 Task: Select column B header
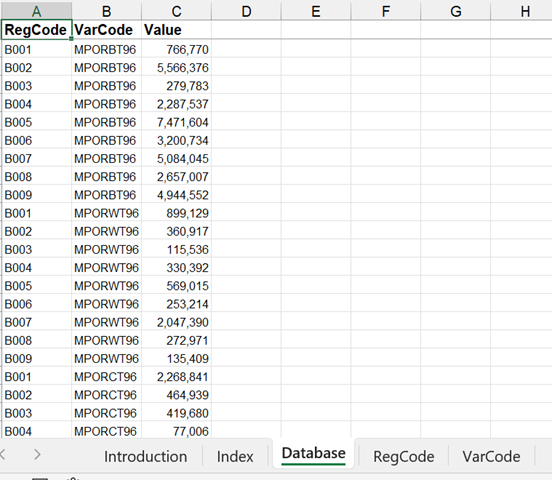click(106, 11)
